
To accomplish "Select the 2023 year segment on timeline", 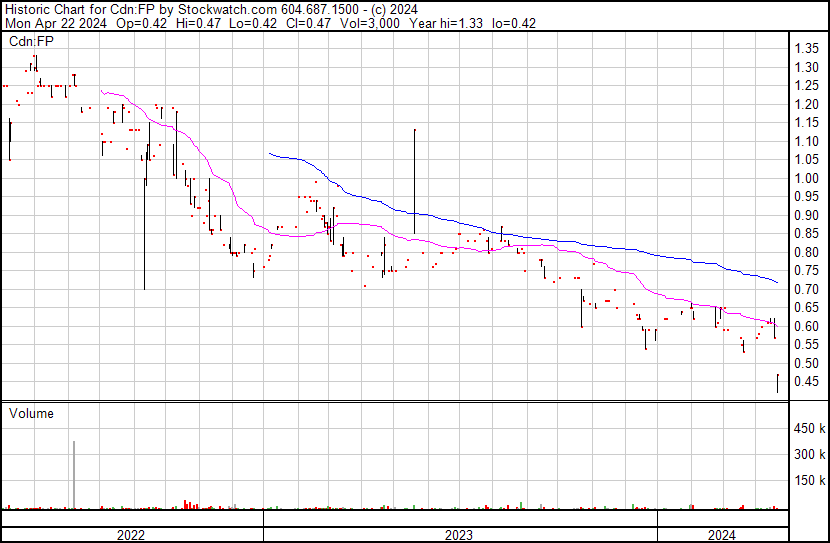I will pyautogui.click(x=459, y=535).
